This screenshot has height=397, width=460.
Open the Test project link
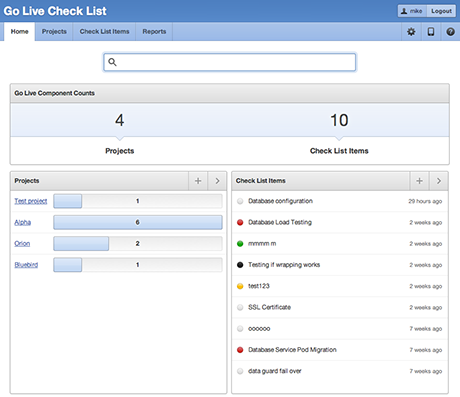pos(31,201)
